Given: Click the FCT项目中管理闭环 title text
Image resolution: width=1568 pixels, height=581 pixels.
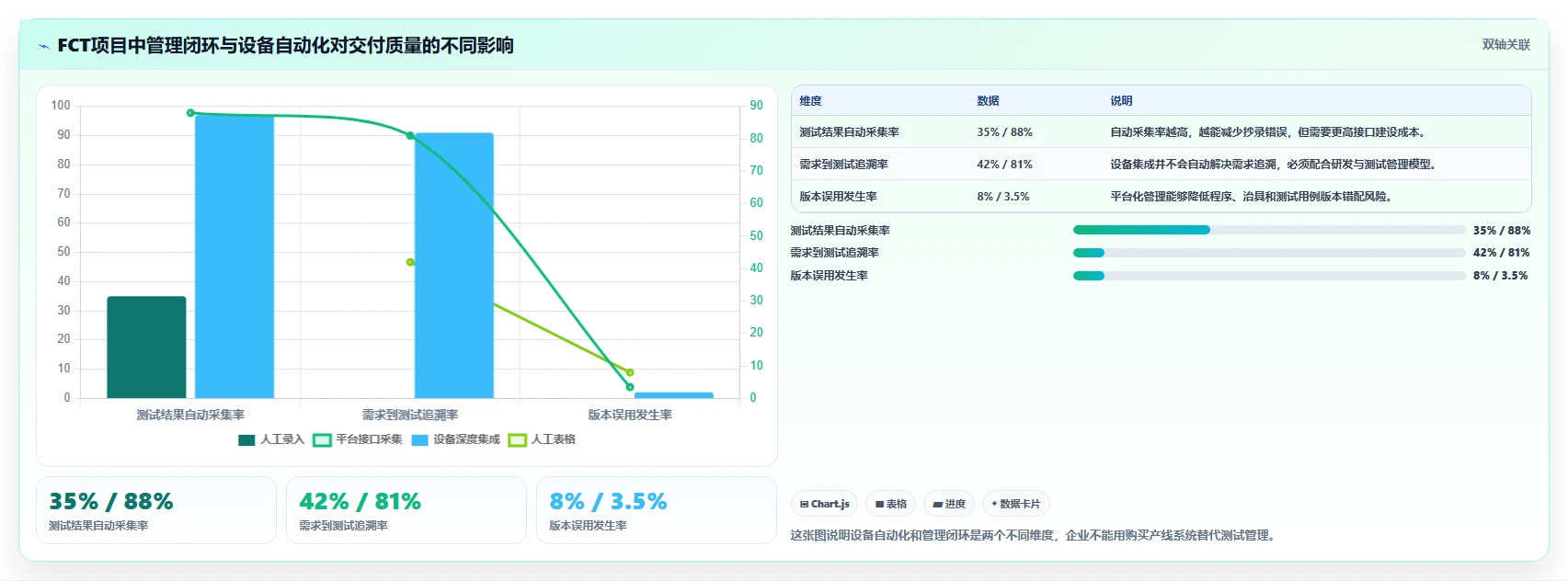Looking at the screenshot, I should (285, 45).
